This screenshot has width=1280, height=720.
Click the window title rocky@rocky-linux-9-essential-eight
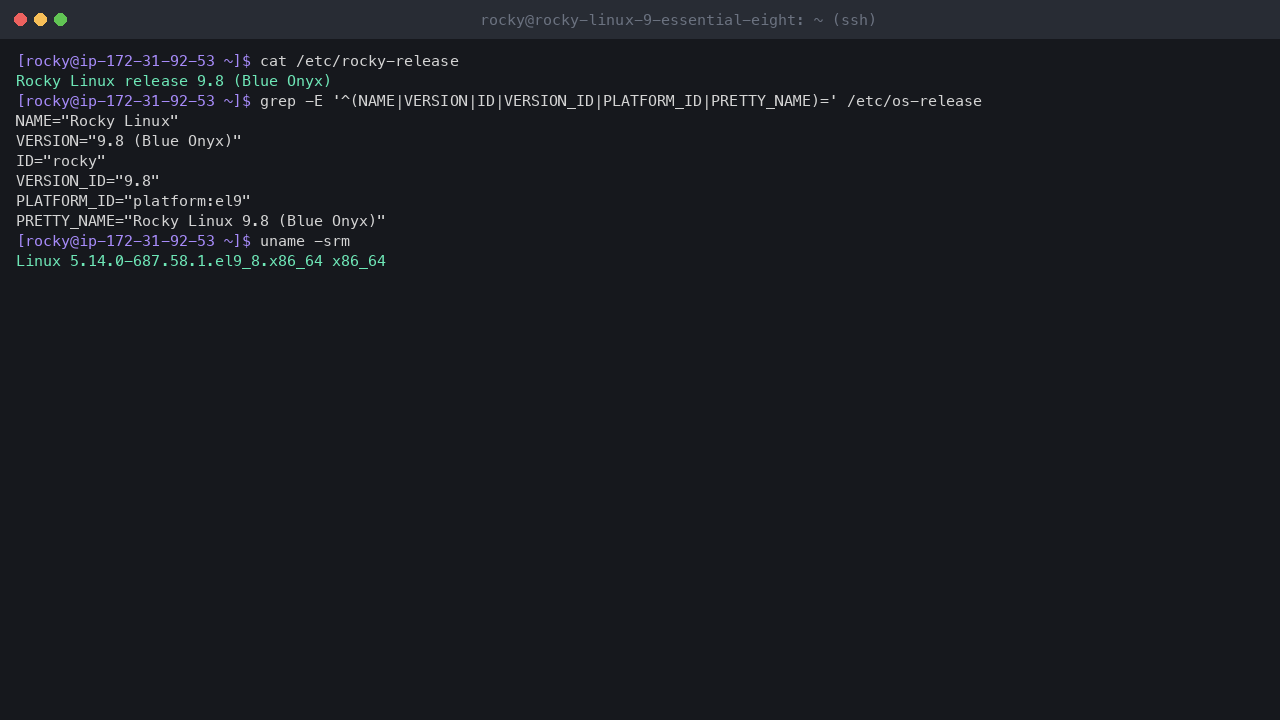coord(678,20)
